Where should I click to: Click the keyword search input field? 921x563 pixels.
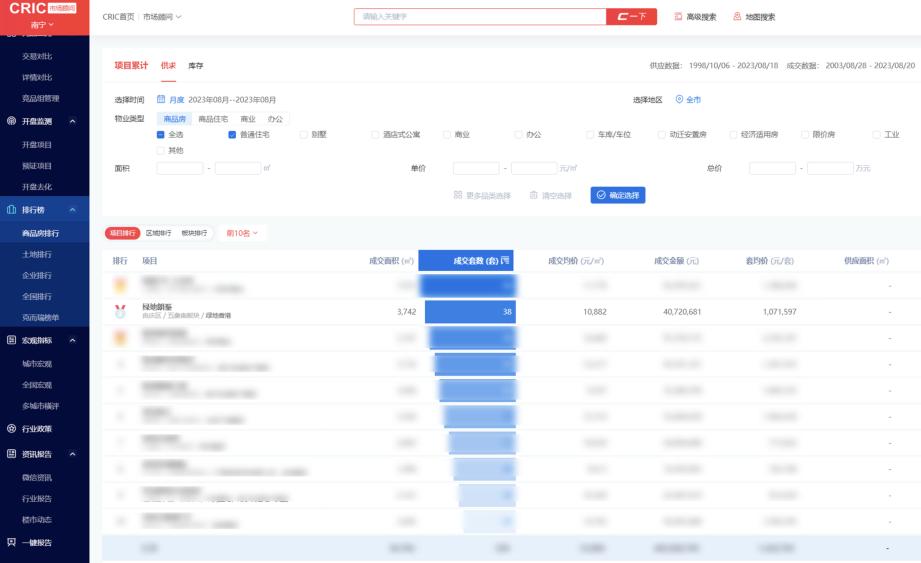(x=480, y=17)
